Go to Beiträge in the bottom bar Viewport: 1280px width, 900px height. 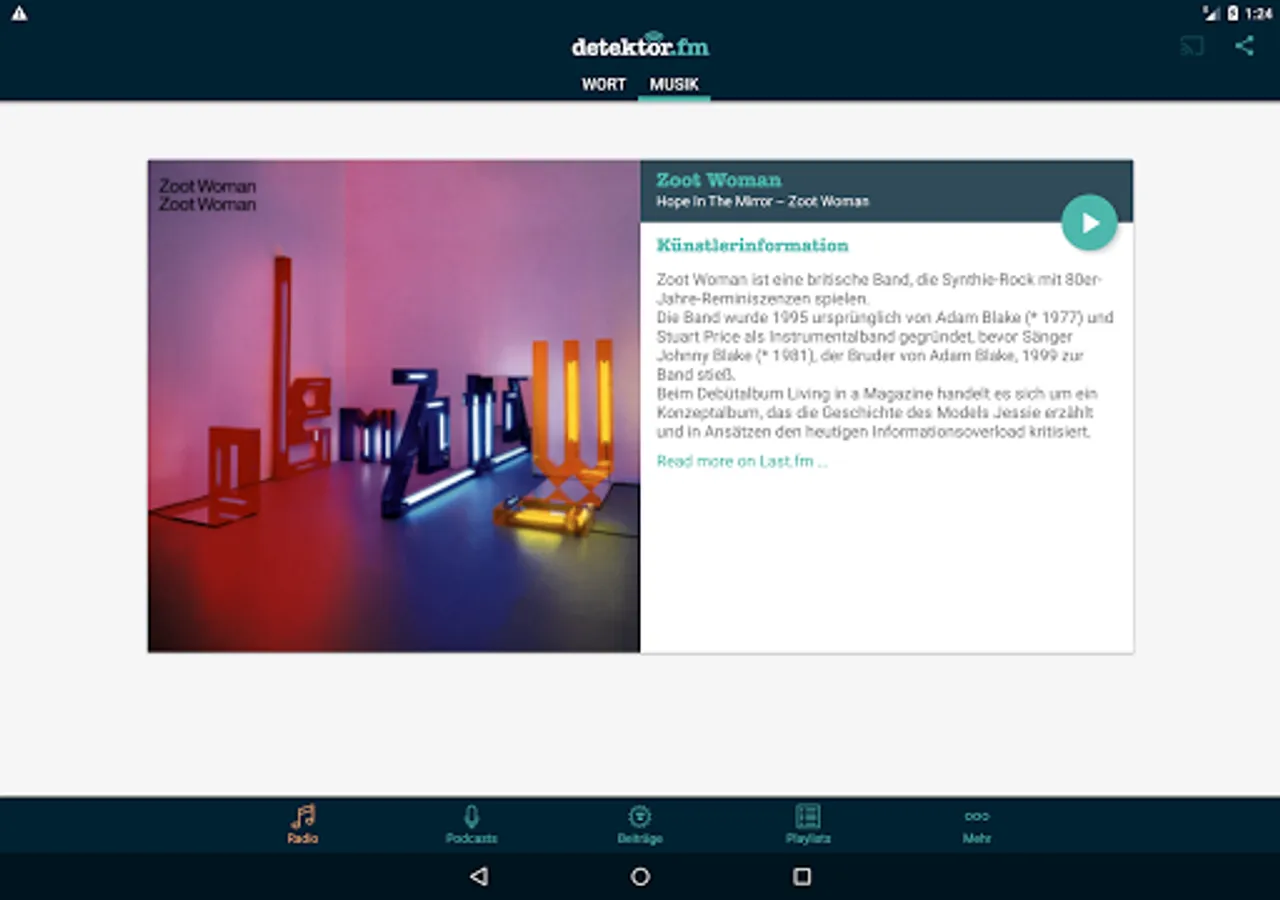tap(640, 825)
